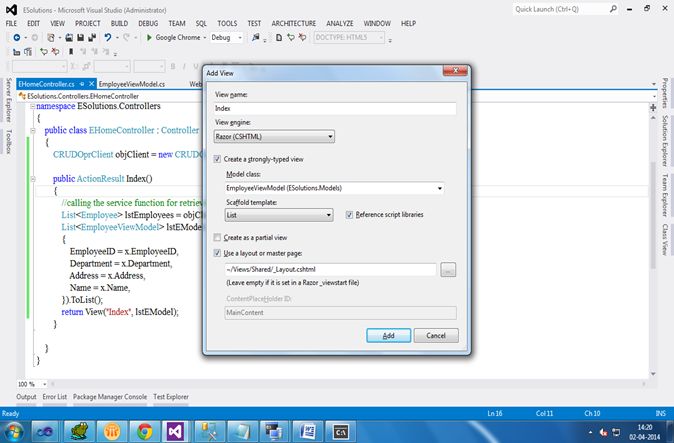
Task: Click the editor vertical scrollbar down arrow
Action: [x=653, y=374]
